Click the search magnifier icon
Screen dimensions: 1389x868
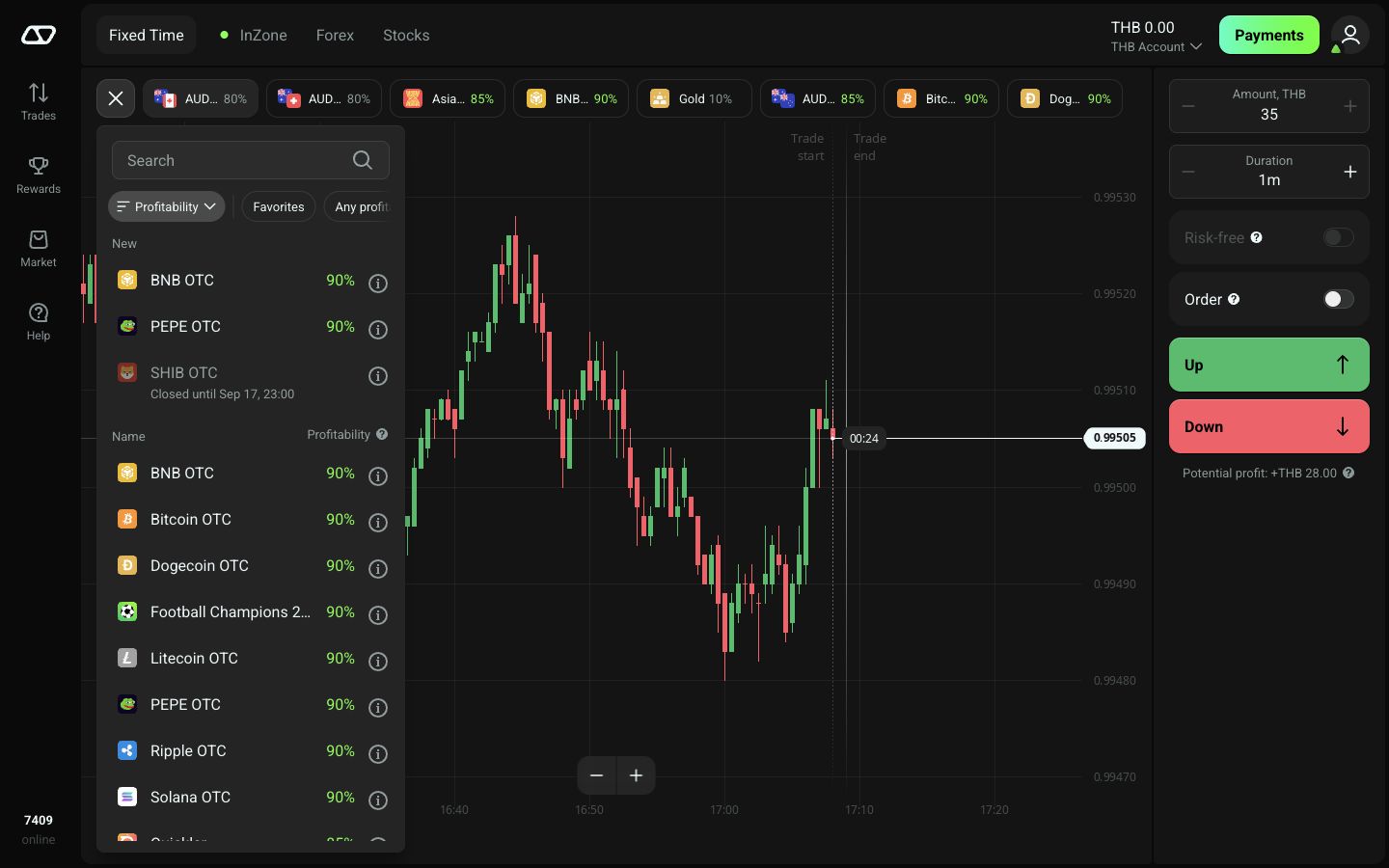coord(363,160)
